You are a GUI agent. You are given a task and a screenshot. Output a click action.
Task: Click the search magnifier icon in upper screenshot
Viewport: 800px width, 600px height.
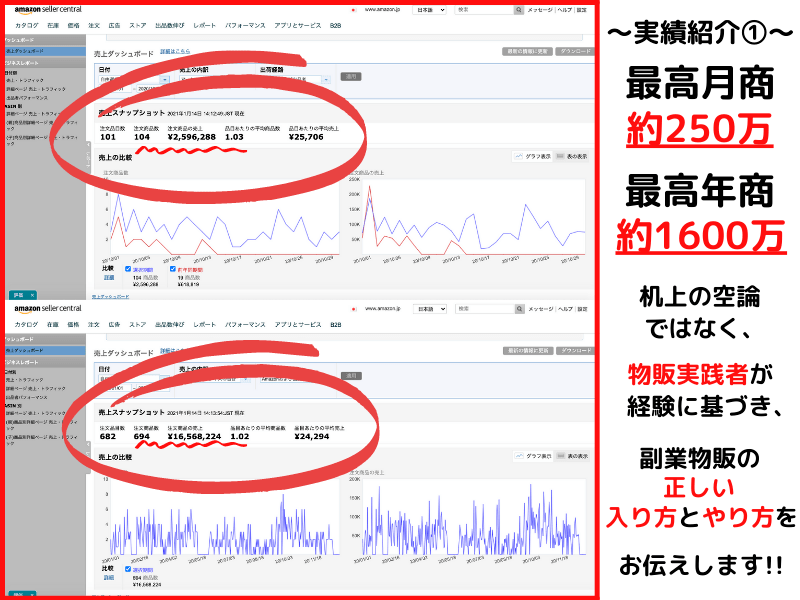pyautogui.click(x=518, y=10)
